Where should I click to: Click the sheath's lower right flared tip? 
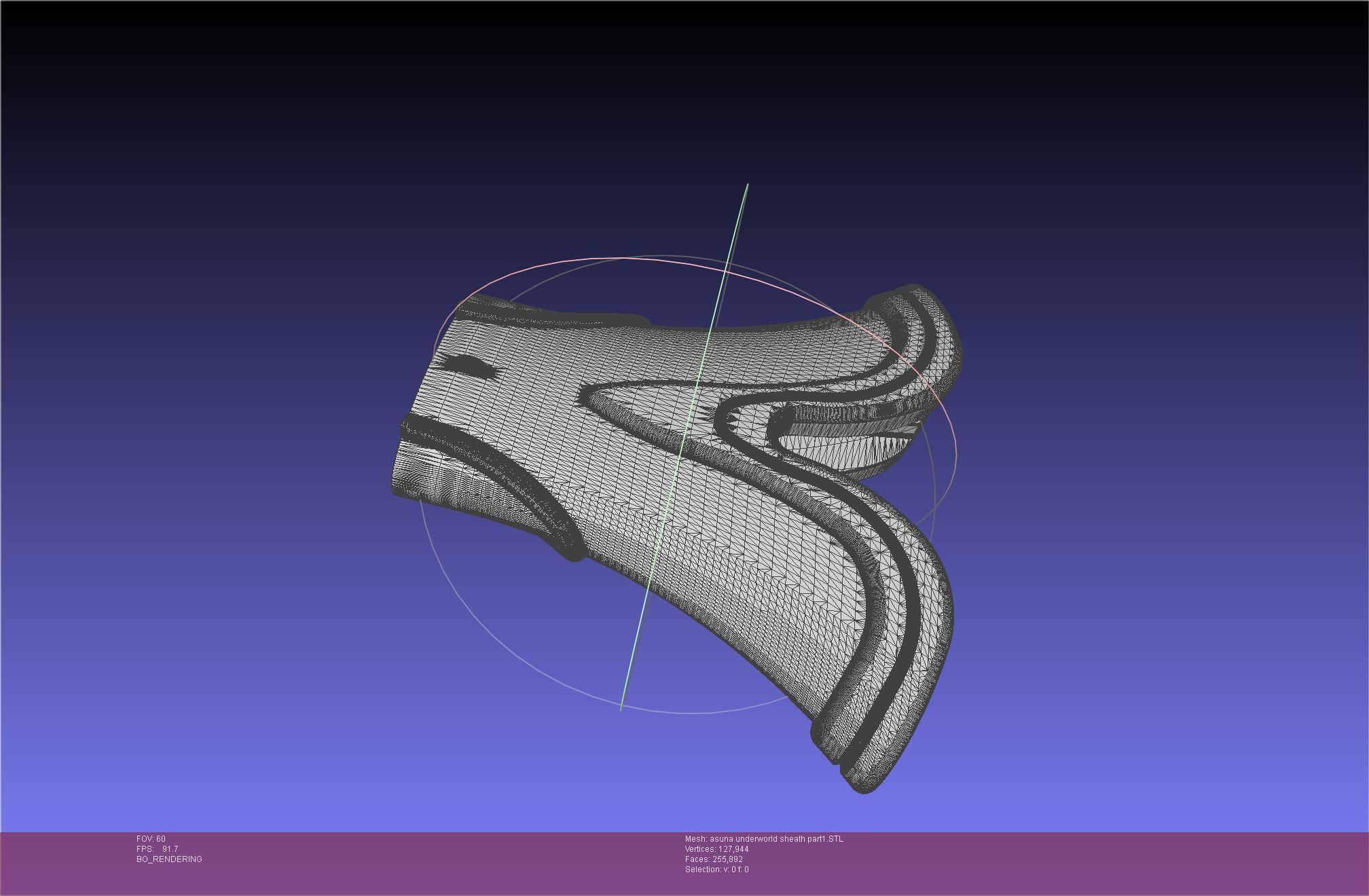(862, 781)
